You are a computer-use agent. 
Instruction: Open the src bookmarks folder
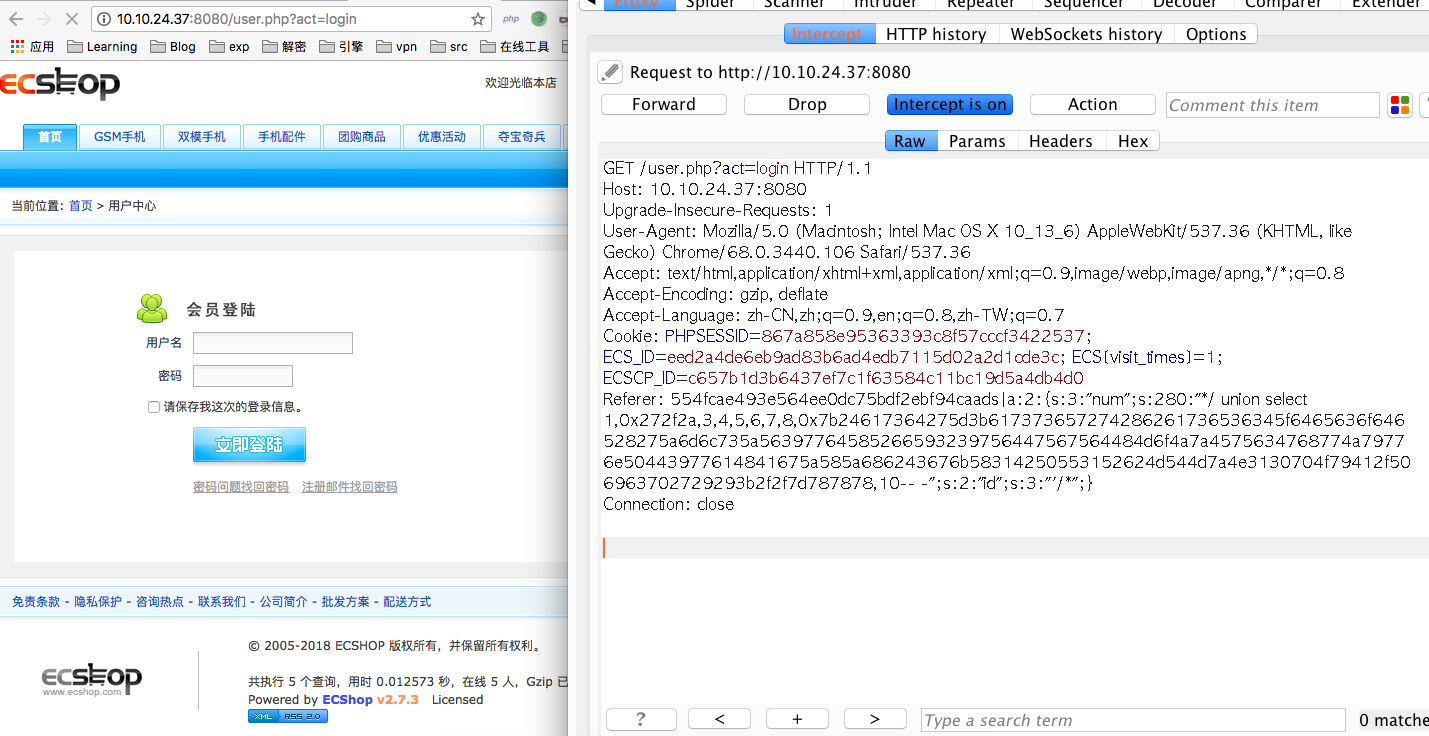click(x=449, y=46)
